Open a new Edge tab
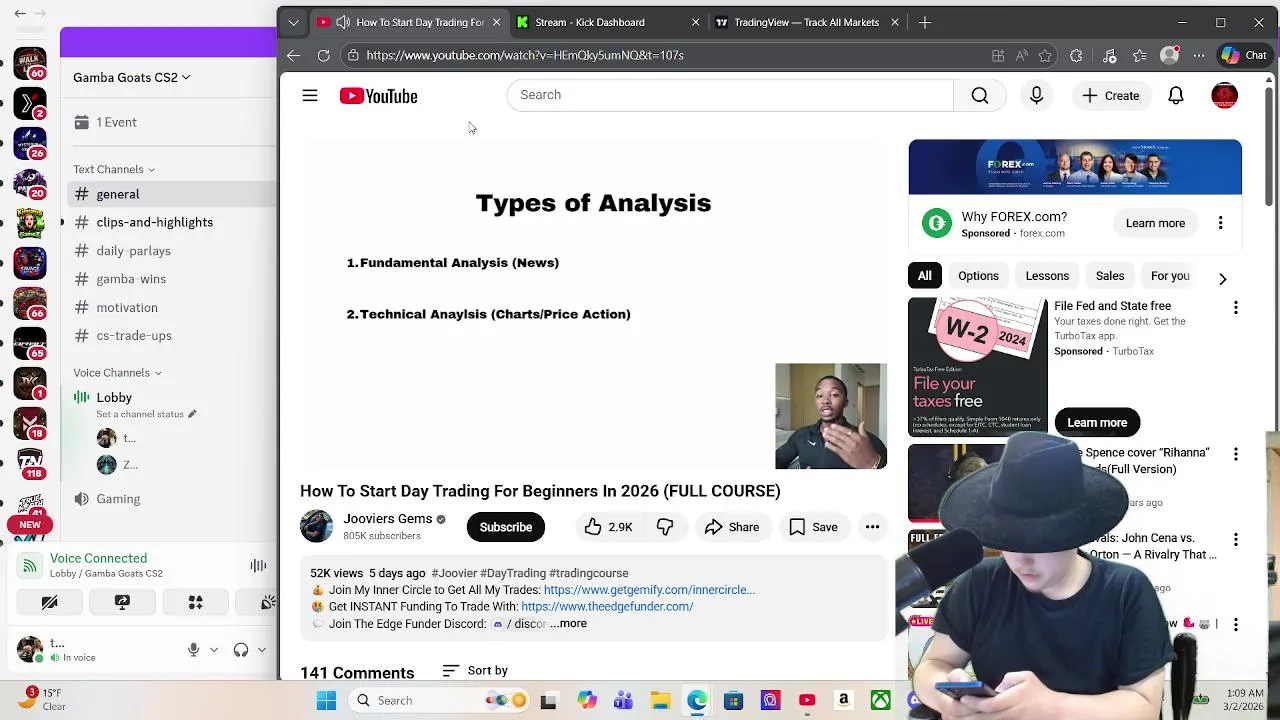The height and width of the screenshot is (720, 1280). [925, 22]
